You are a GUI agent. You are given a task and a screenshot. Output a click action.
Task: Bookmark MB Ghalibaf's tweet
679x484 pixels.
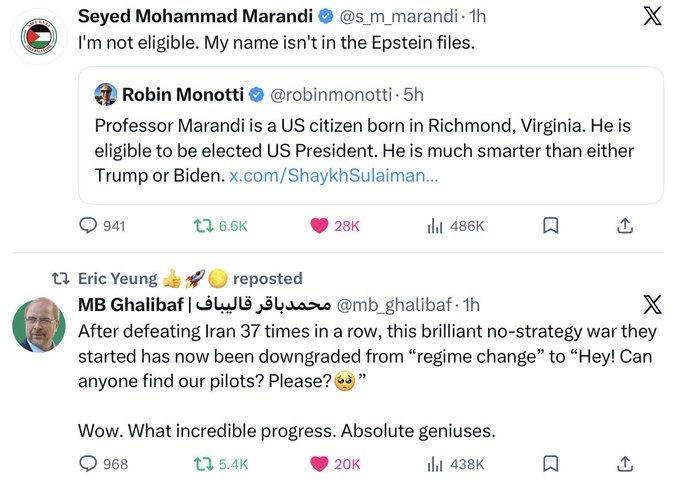pyautogui.click(x=549, y=463)
